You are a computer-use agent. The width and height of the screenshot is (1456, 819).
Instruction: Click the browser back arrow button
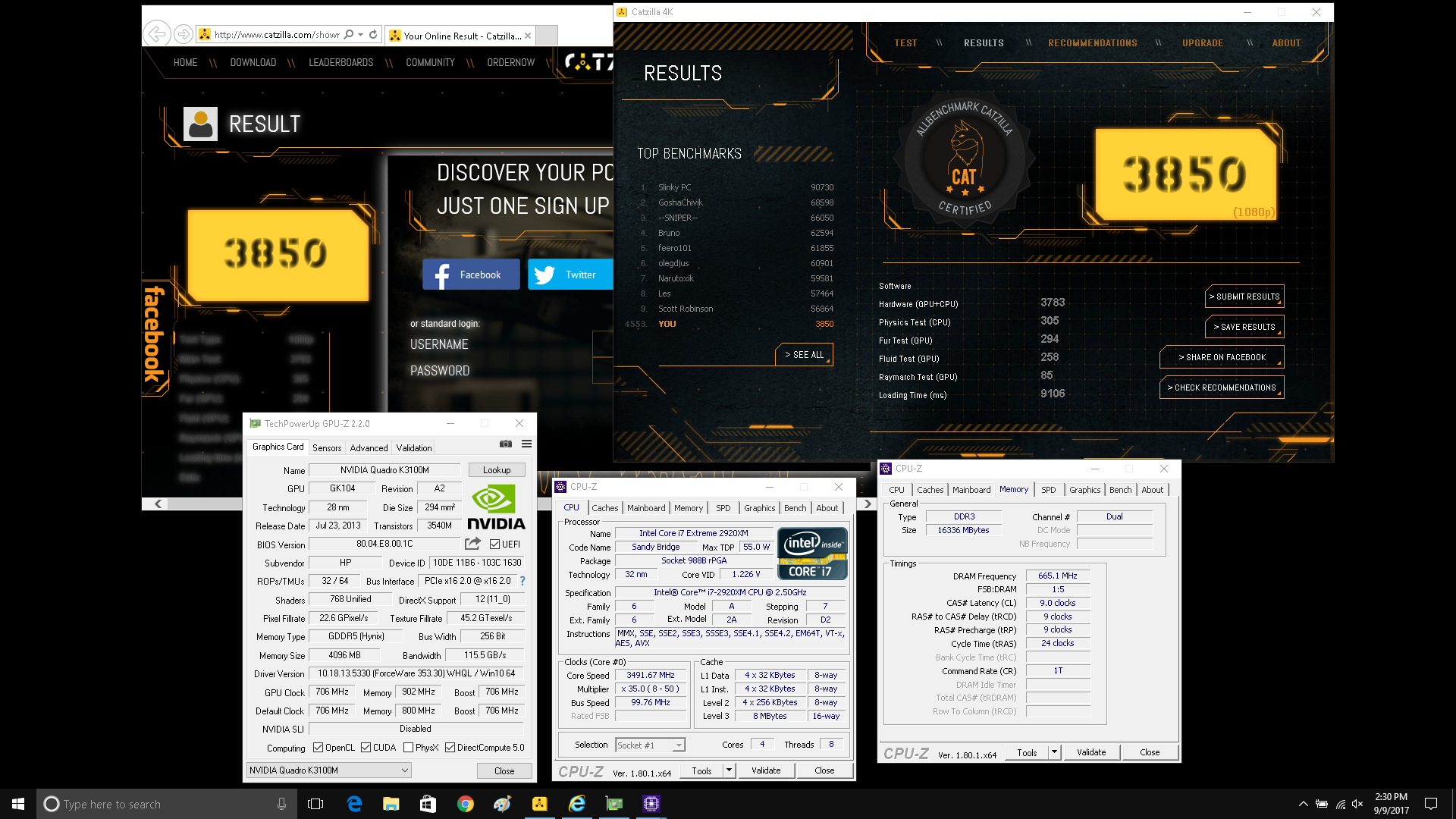coord(157,33)
